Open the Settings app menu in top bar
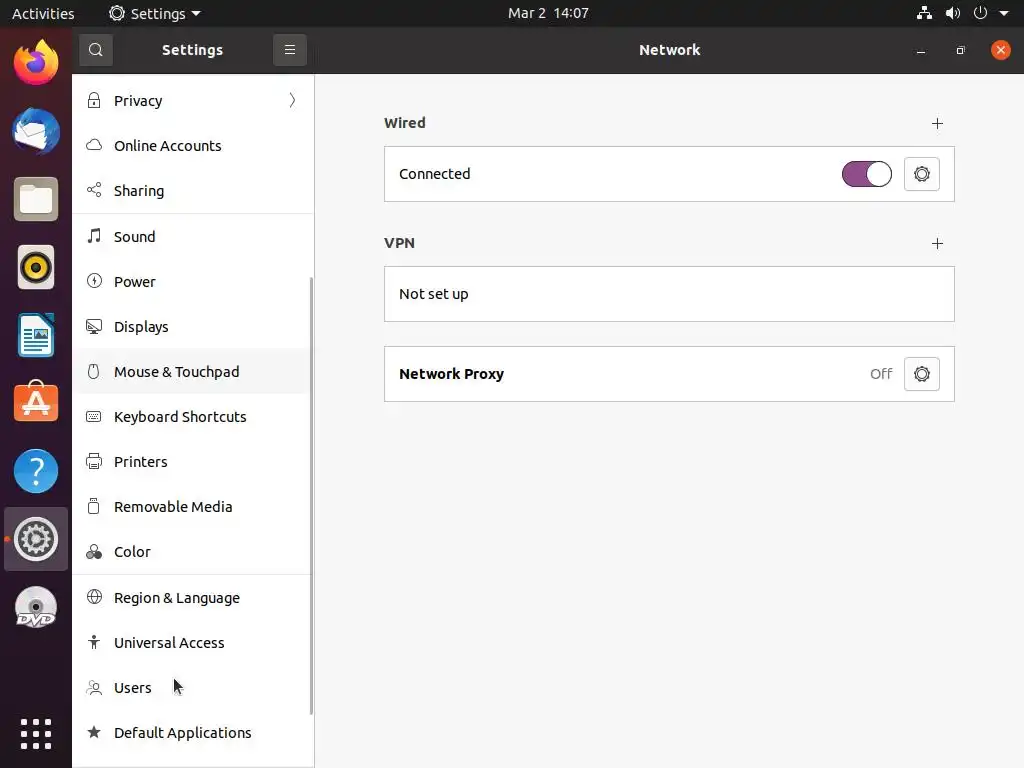 155,14
